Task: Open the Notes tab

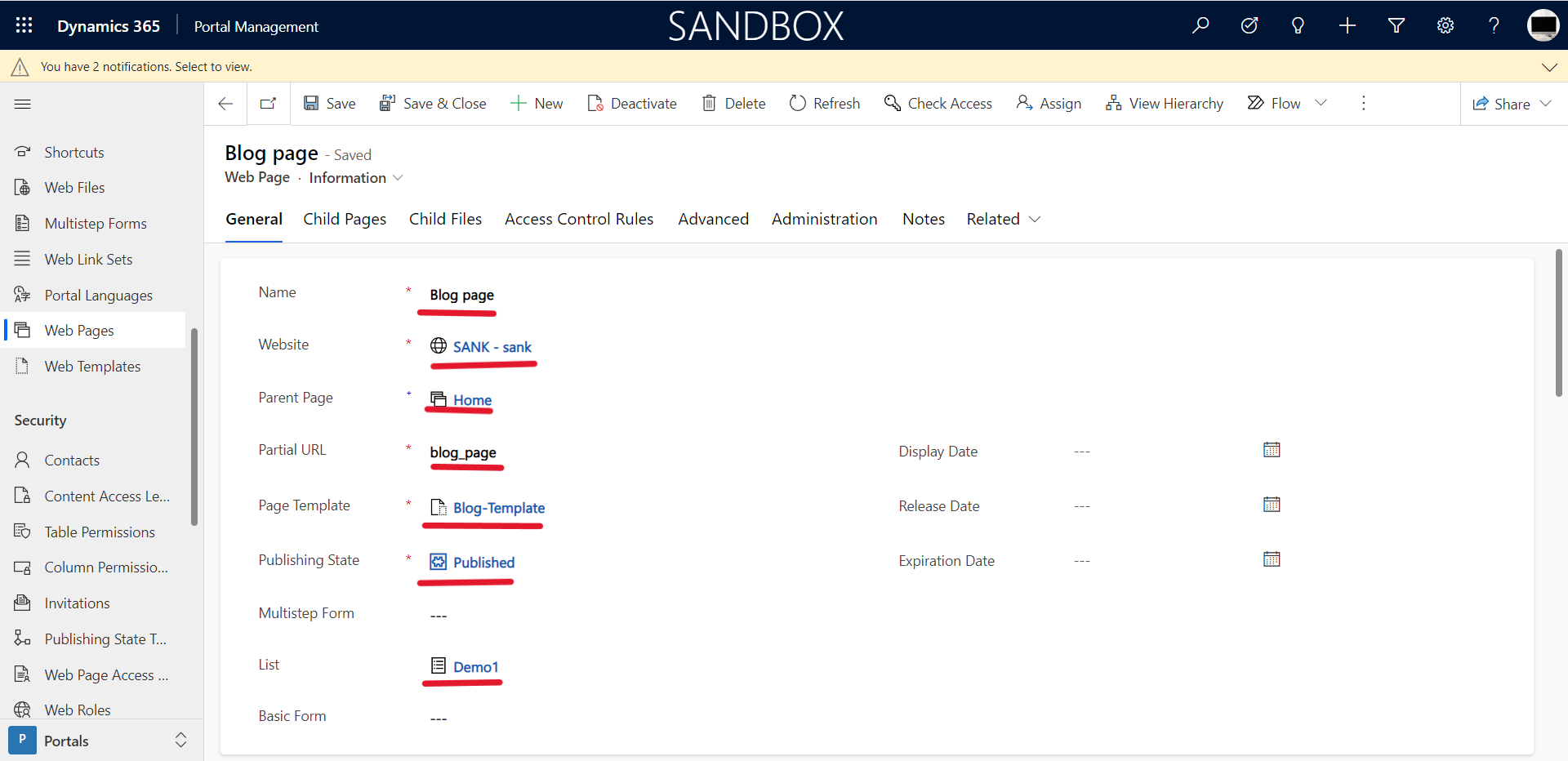Action: 924,219
